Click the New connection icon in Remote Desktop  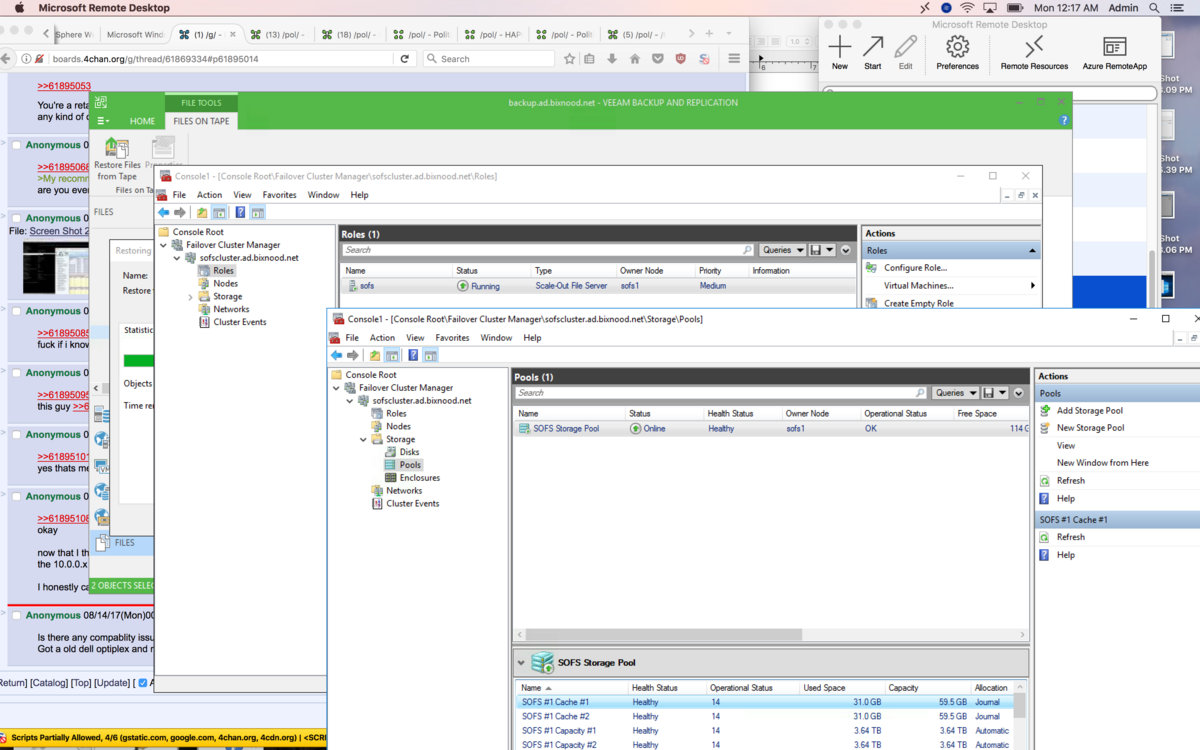pyautogui.click(x=840, y=47)
